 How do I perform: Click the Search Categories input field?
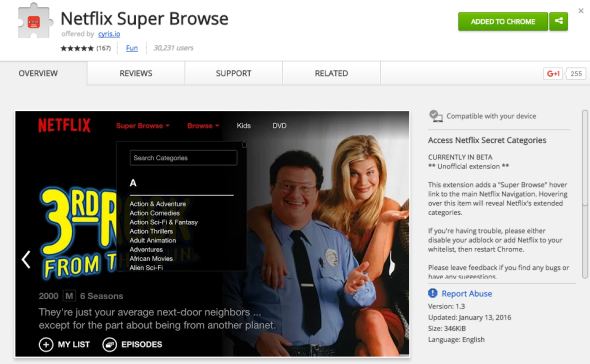point(183,158)
